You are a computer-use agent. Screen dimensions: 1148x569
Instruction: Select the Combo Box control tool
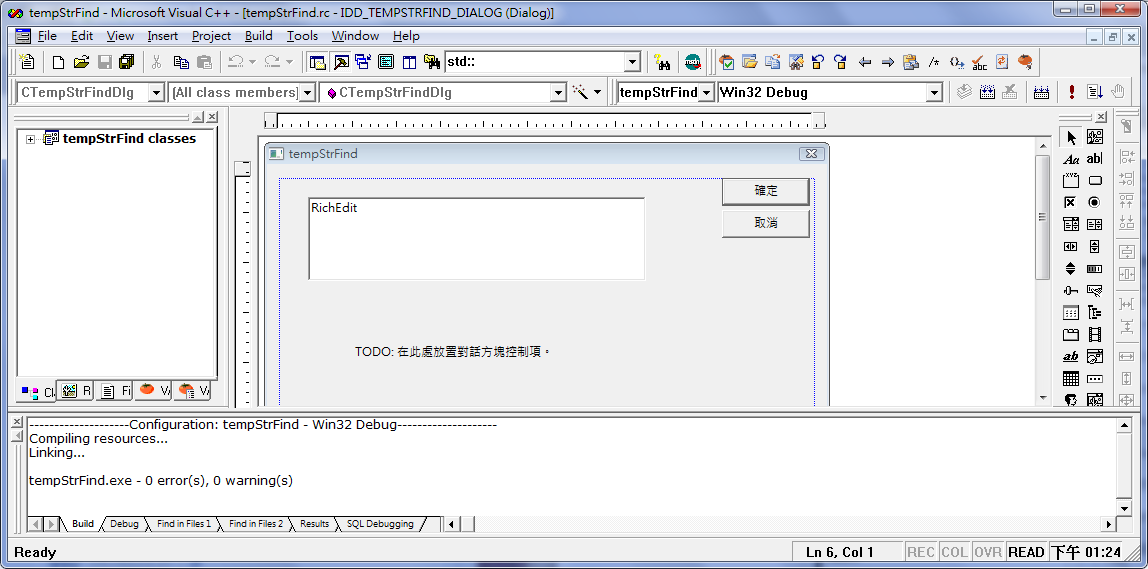click(x=1071, y=225)
